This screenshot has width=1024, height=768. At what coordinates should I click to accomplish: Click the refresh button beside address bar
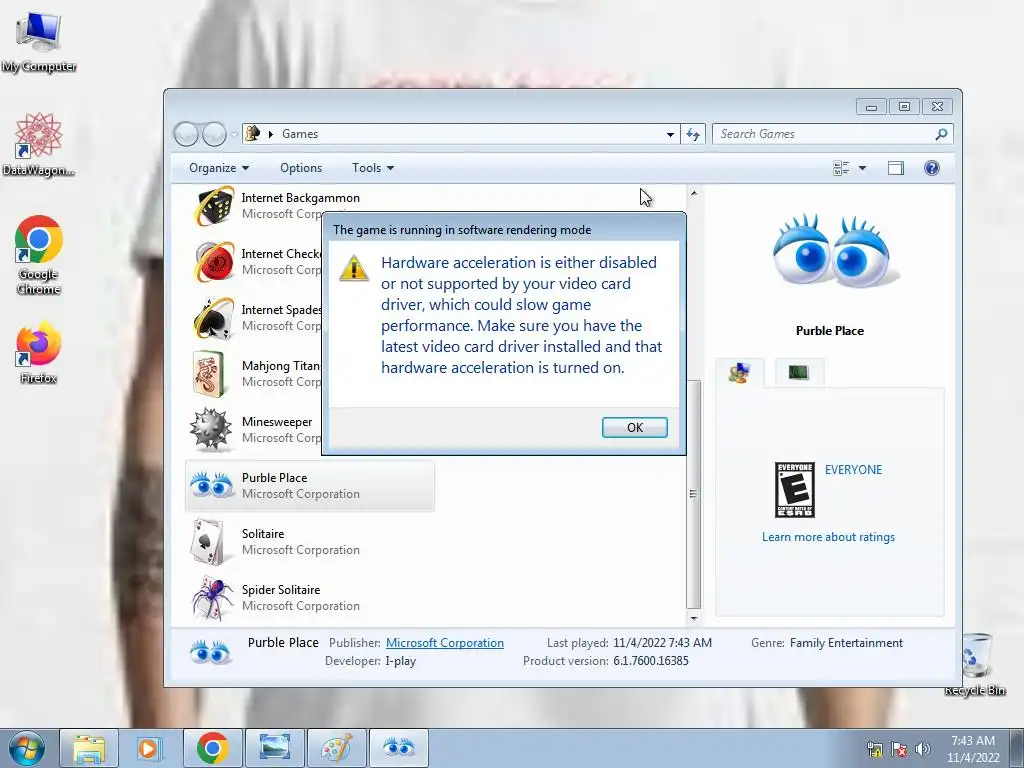point(693,134)
